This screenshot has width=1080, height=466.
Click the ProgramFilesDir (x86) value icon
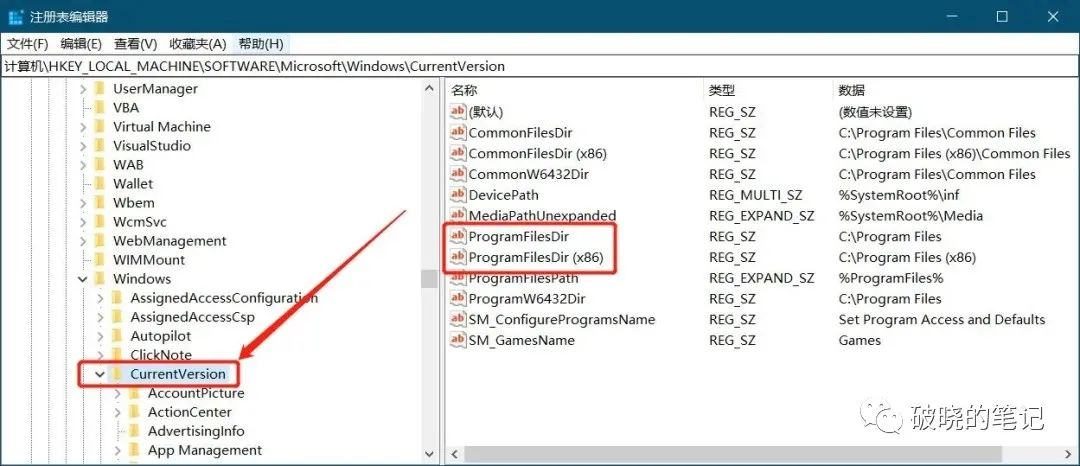[x=457, y=257]
